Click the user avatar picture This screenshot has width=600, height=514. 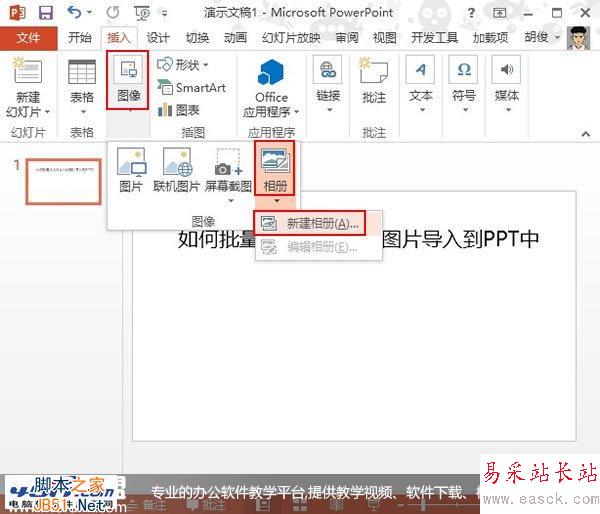click(x=578, y=38)
